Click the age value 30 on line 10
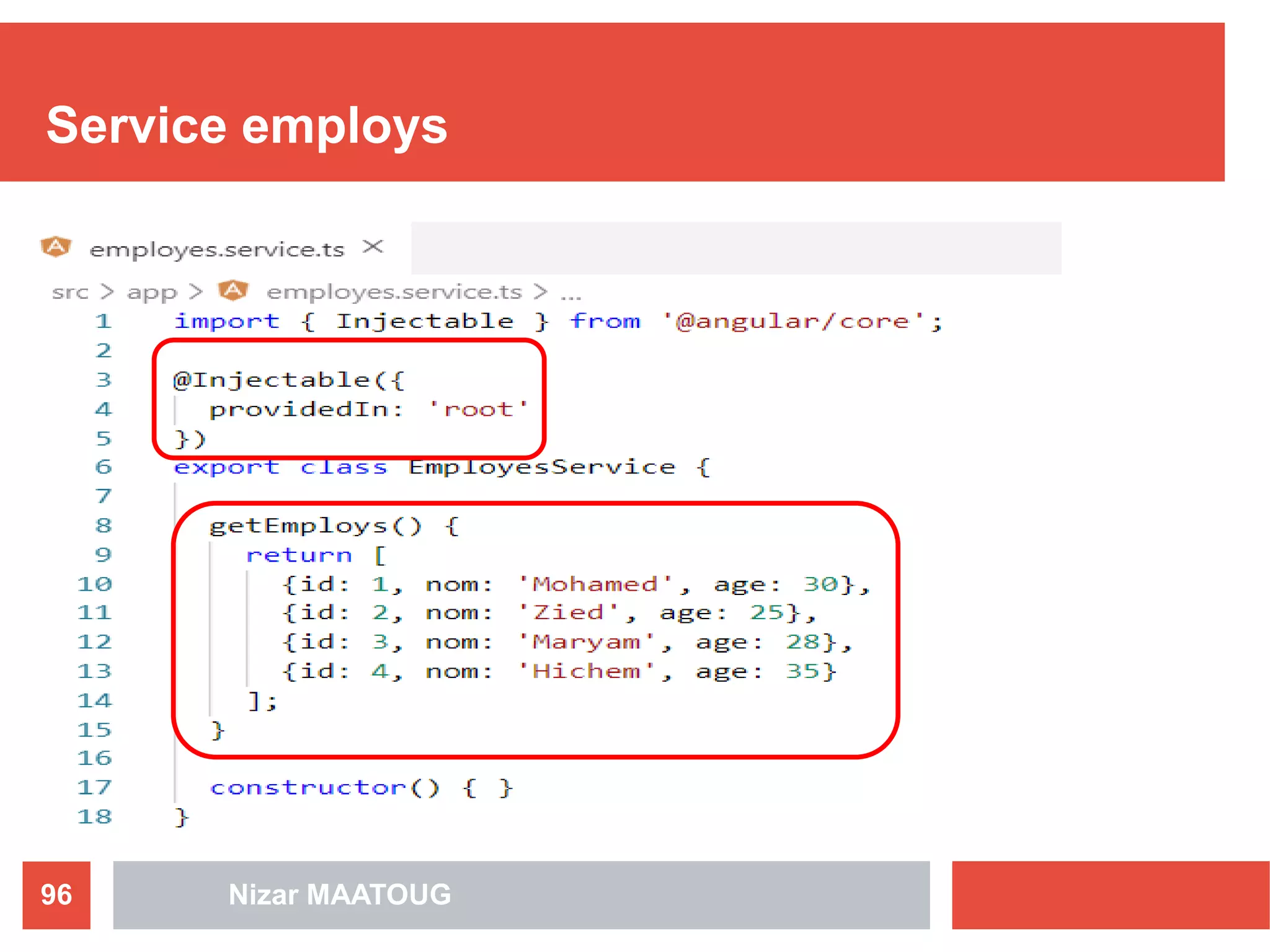Viewport: 1270px width, 952px height. pos(821,584)
